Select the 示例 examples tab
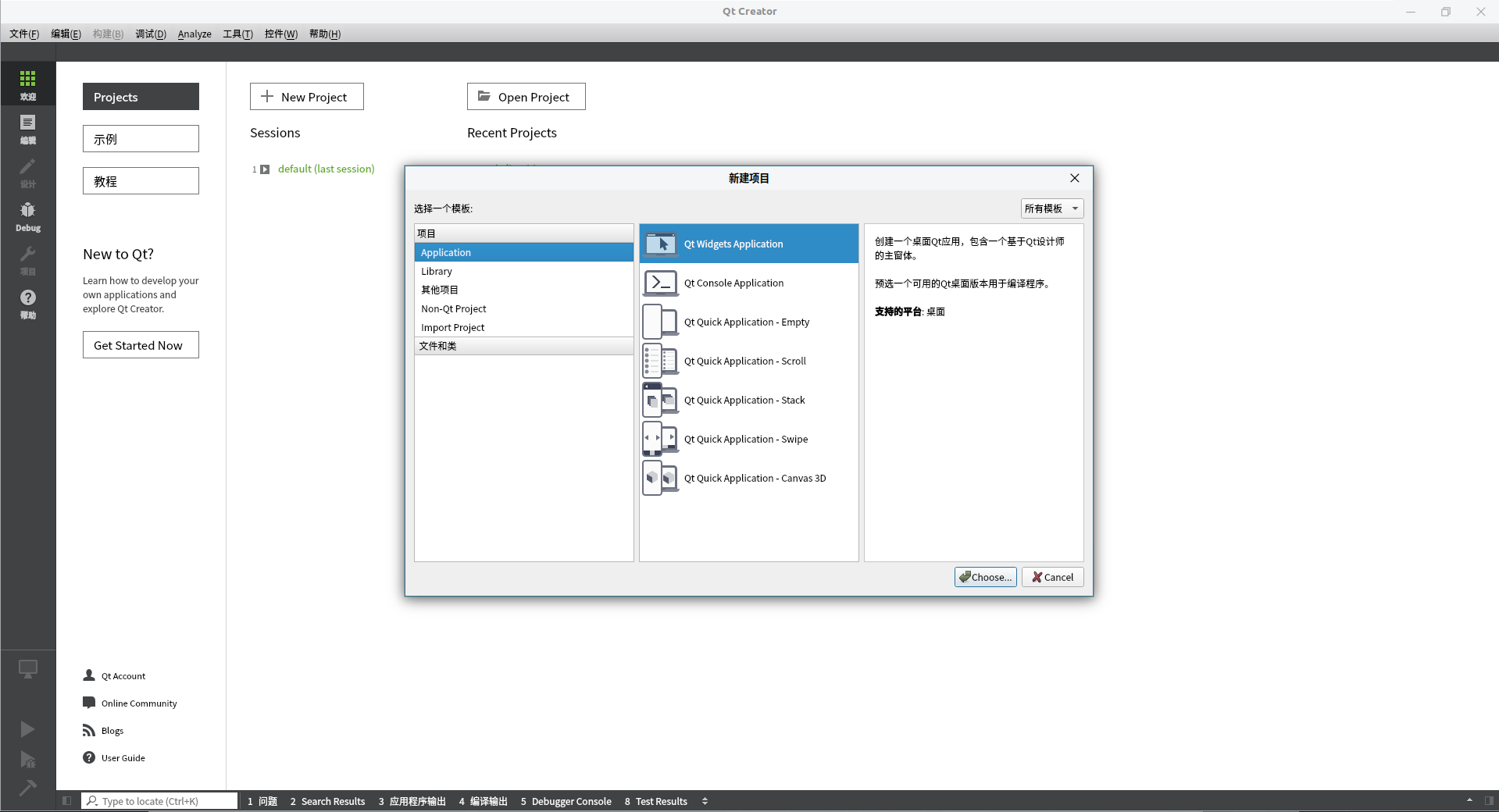The image size is (1499, 812). point(141,139)
